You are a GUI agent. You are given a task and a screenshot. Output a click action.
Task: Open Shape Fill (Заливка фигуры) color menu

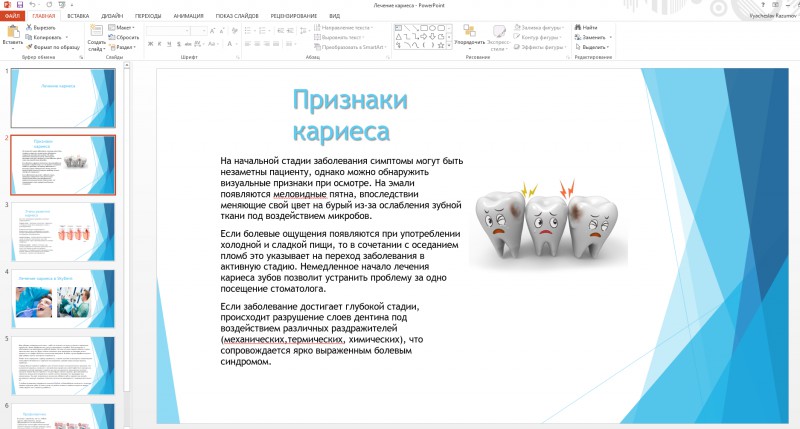[x=539, y=28]
